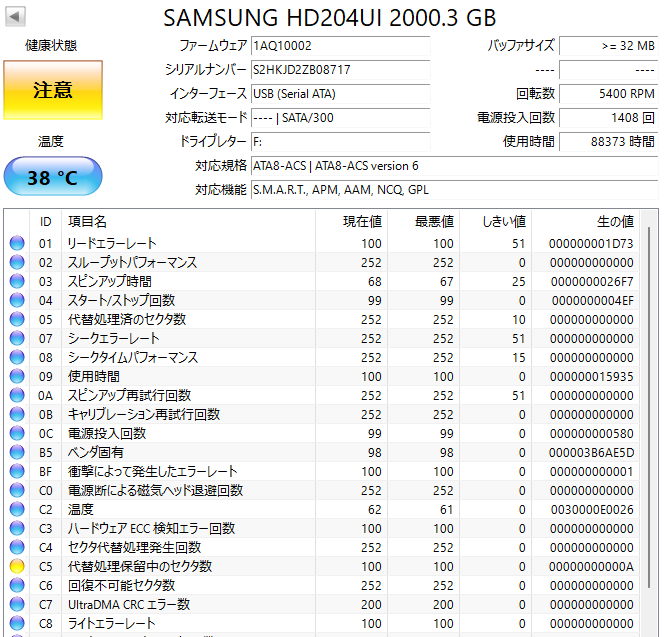Viewport: 664px width, 637px height.
Task: Click the firmware field 1AQ10002
Action: pyautogui.click(x=341, y=46)
